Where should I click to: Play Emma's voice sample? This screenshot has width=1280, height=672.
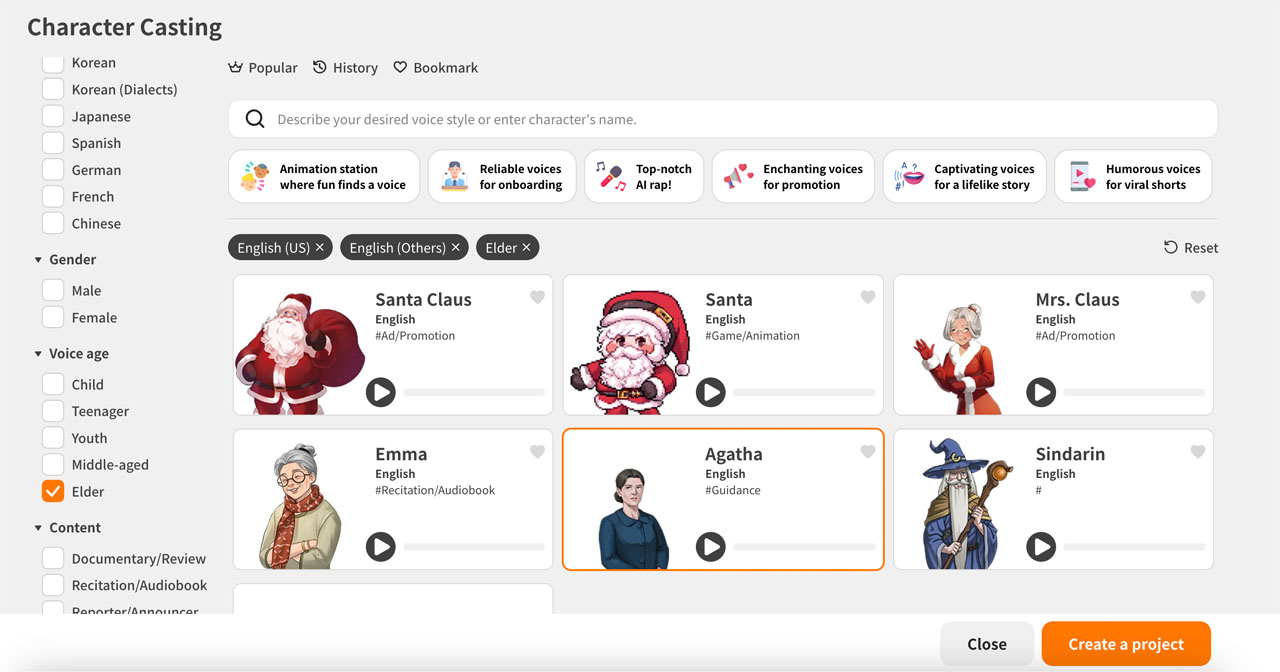click(380, 547)
